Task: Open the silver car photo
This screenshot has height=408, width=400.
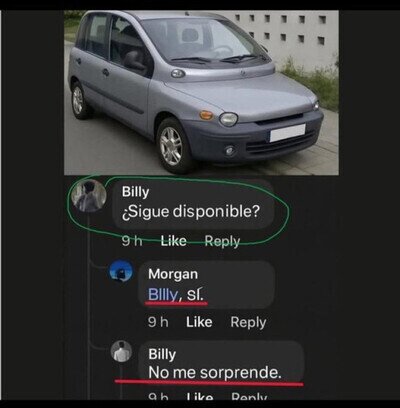Action: pyautogui.click(x=201, y=92)
